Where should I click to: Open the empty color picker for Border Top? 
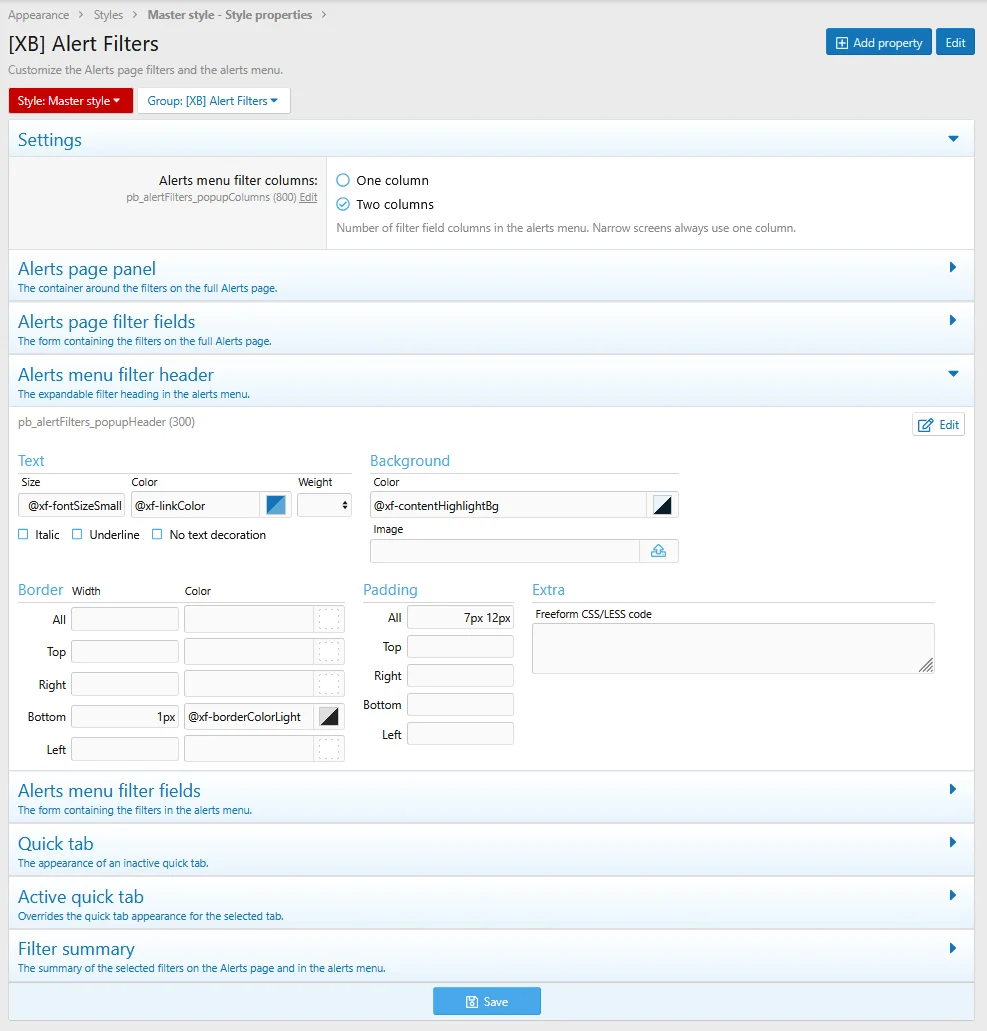coord(329,652)
